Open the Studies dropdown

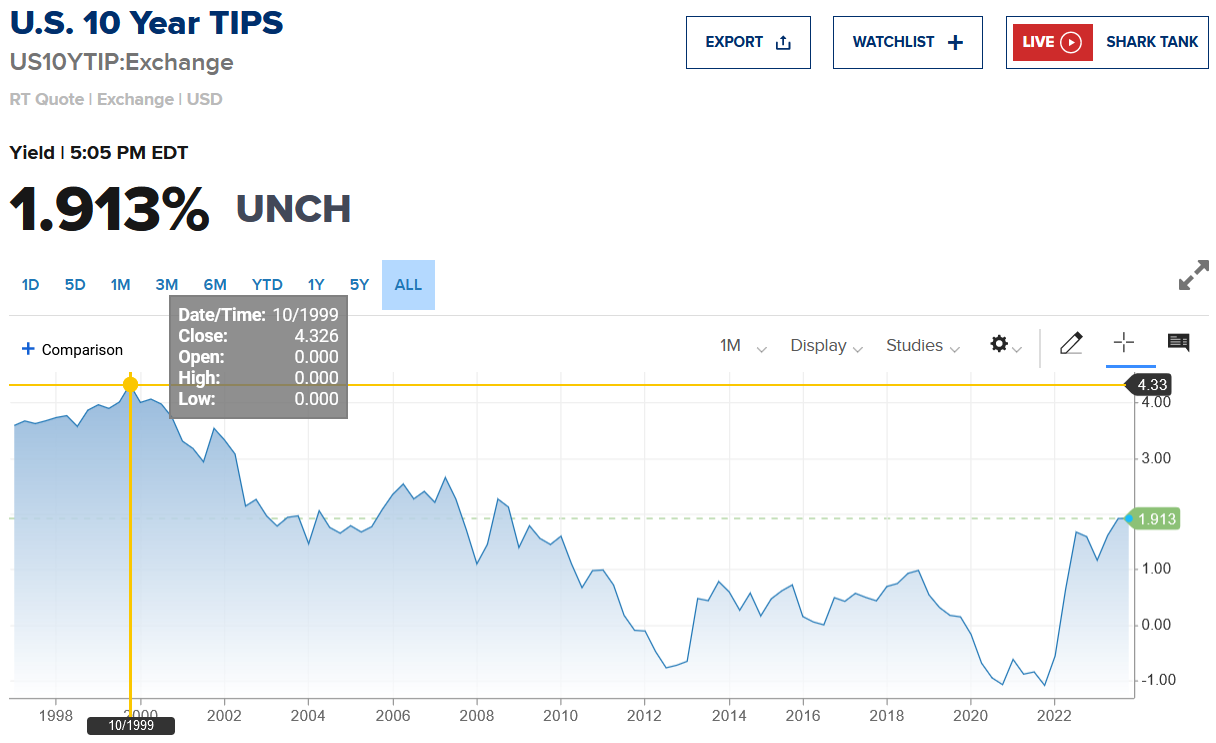click(x=922, y=346)
